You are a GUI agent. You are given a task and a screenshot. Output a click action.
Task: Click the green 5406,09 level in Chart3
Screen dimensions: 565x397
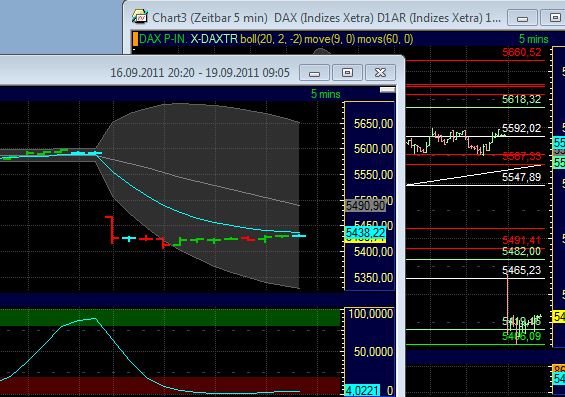[522, 336]
